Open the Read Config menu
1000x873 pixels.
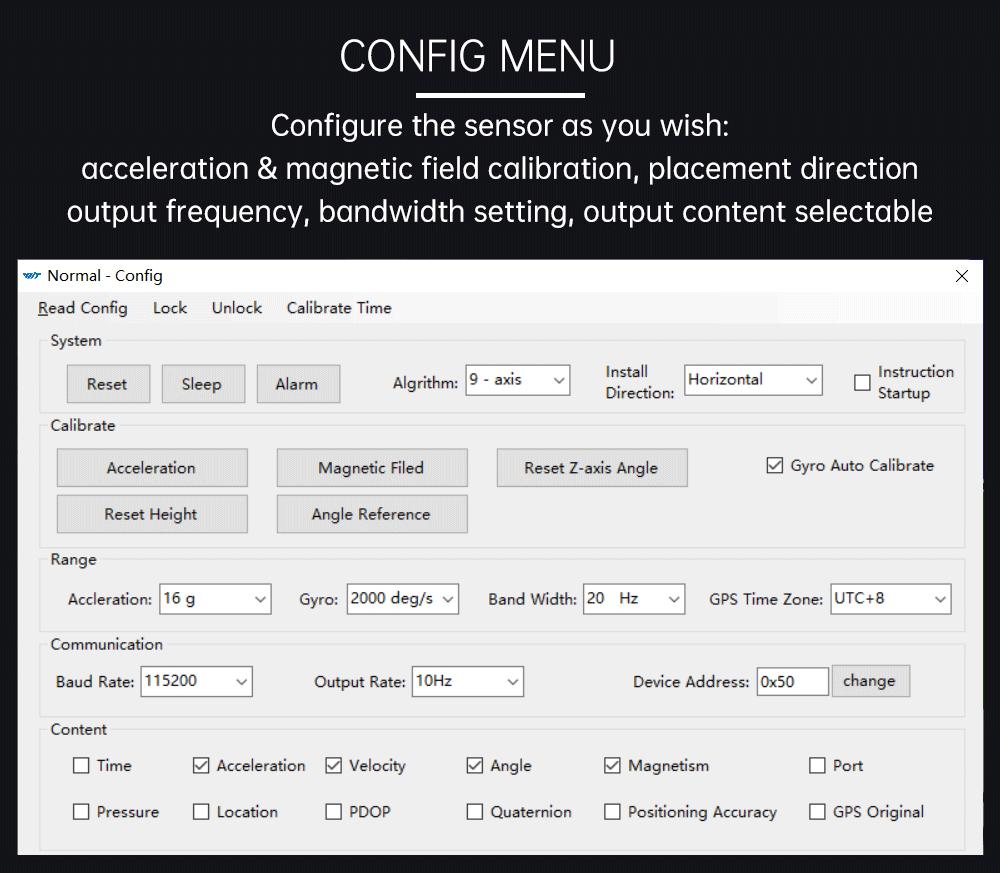coord(83,308)
